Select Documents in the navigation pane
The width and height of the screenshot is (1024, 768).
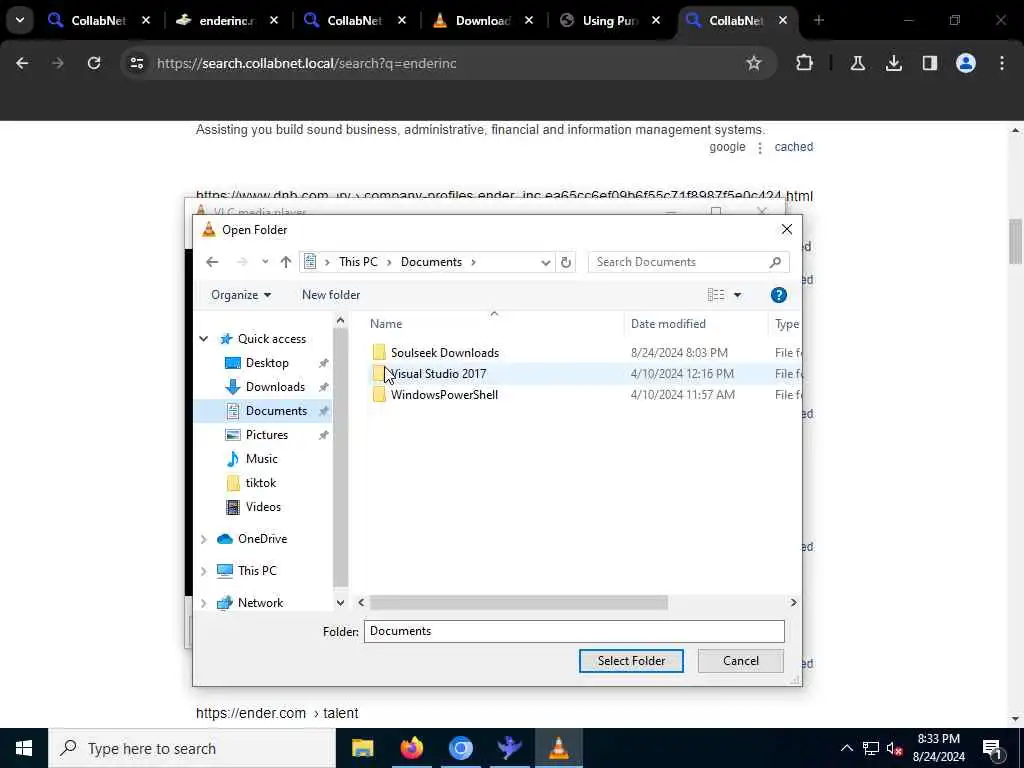pyautogui.click(x=276, y=411)
